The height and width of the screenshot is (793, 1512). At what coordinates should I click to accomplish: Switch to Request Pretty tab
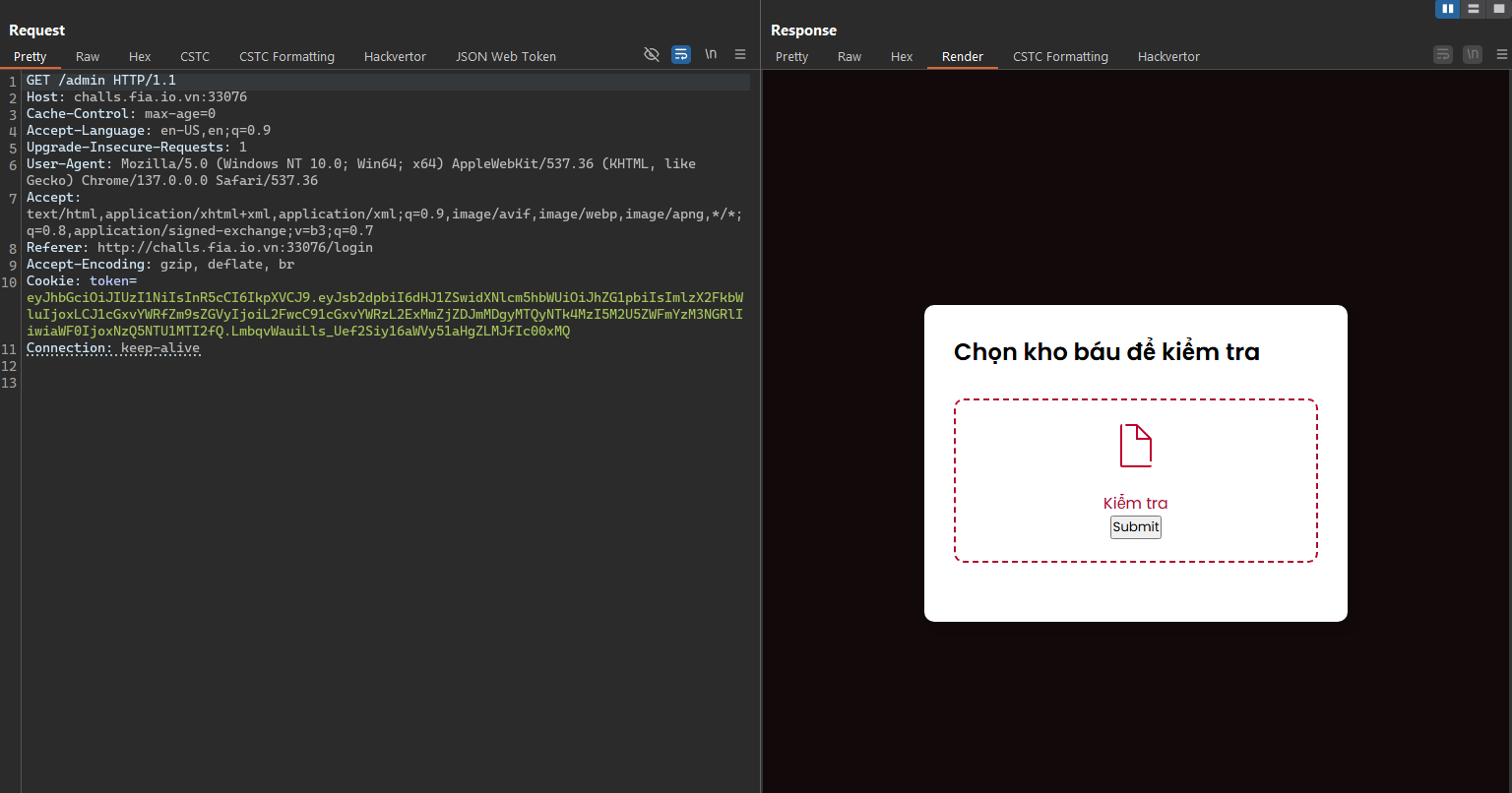(x=31, y=56)
